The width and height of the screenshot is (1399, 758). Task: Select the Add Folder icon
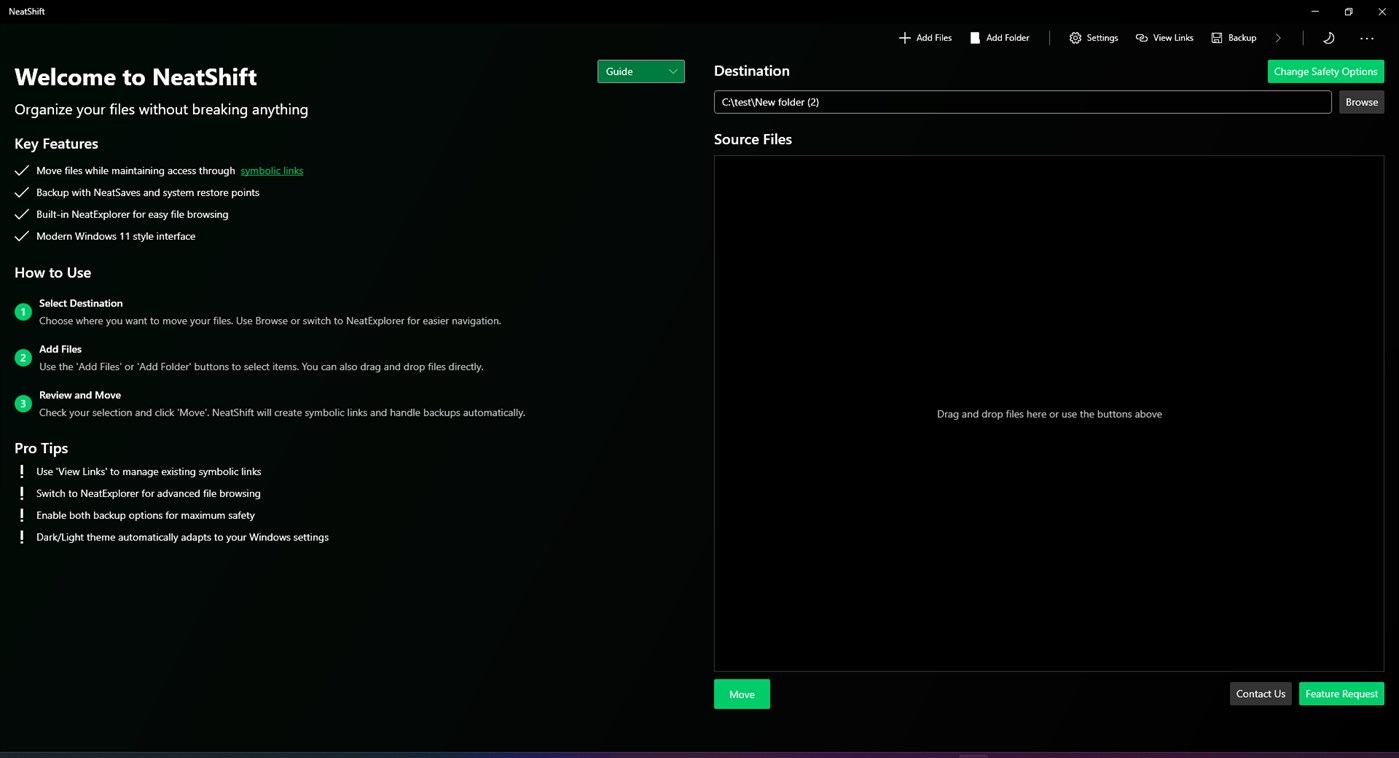(x=975, y=38)
